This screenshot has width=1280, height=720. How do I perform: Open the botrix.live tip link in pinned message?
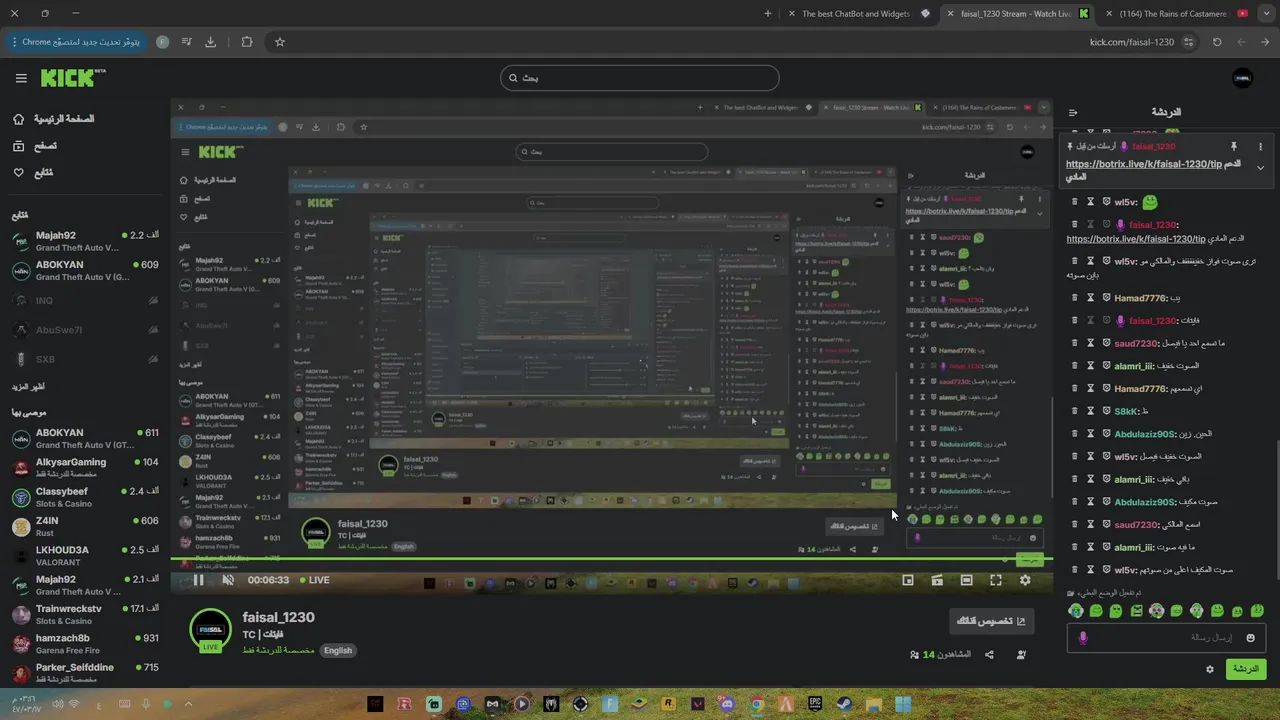coord(1144,163)
